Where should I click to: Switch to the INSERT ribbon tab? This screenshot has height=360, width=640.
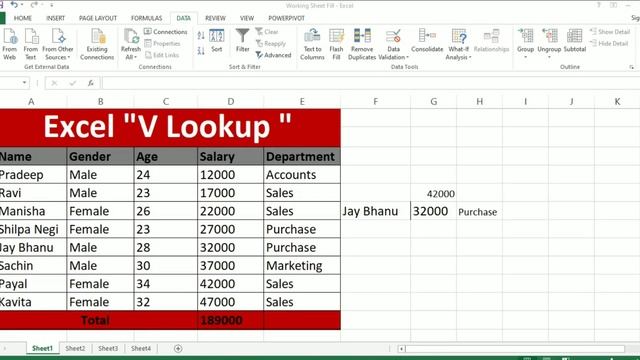[56, 18]
